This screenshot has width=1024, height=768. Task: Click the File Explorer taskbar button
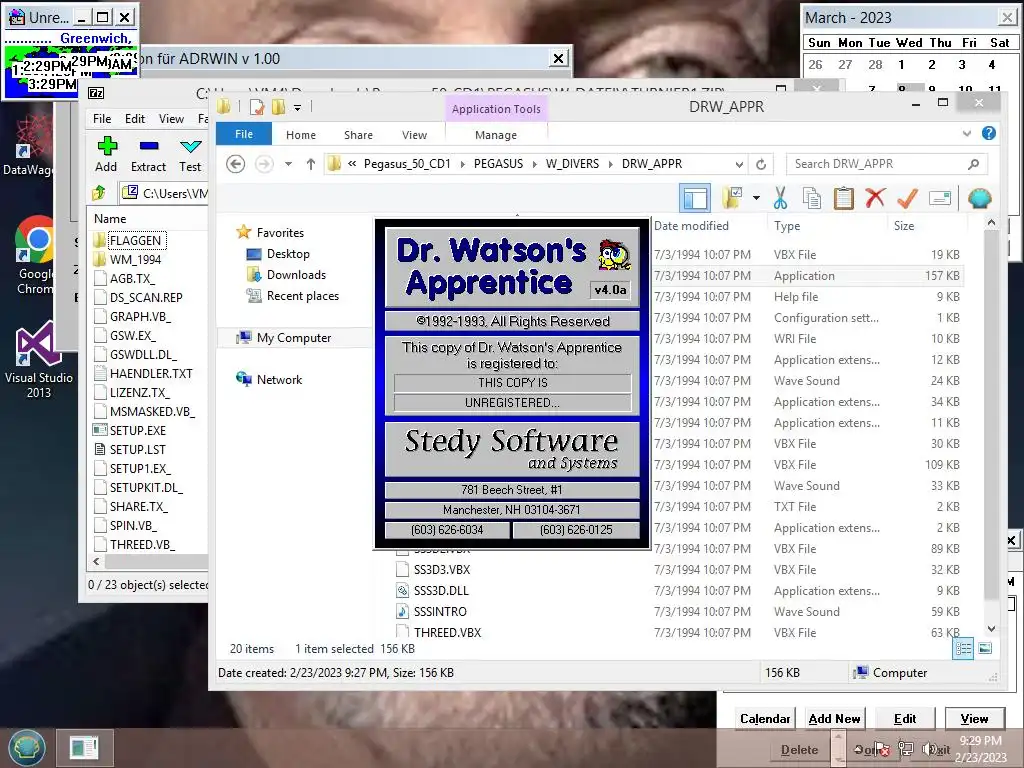tap(84, 748)
